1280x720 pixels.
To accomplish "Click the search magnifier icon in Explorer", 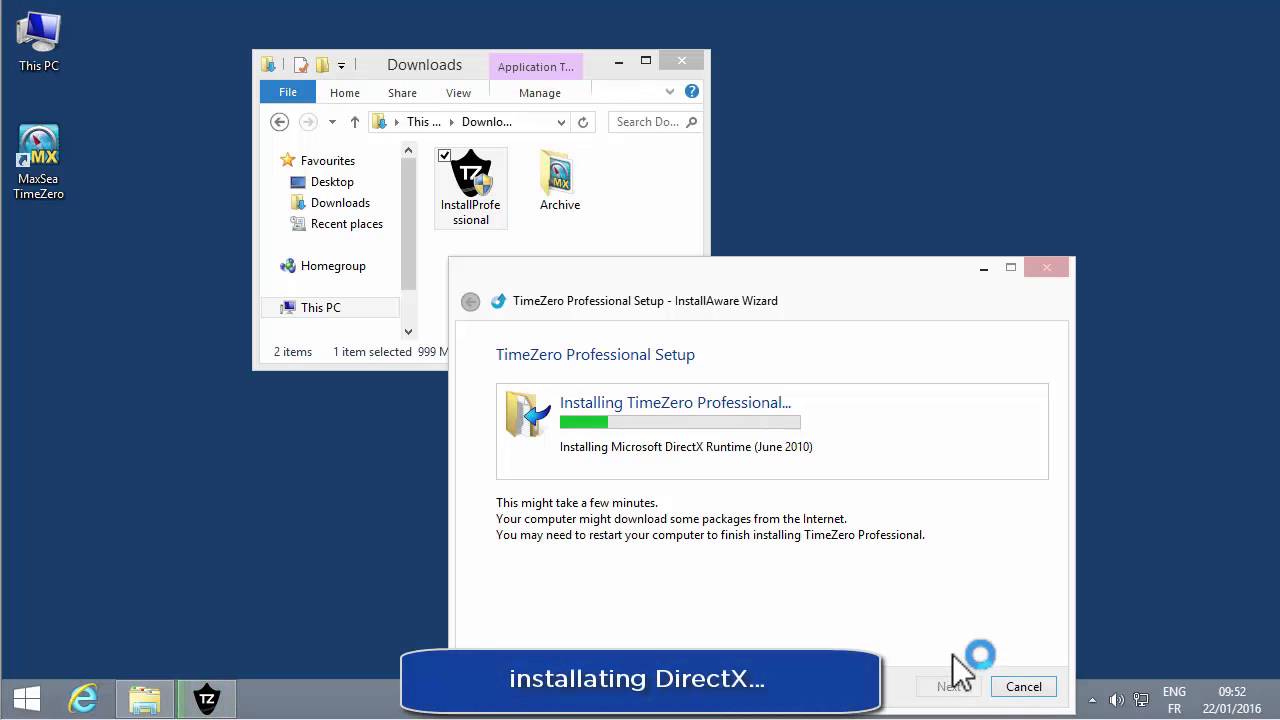I will pyautogui.click(x=691, y=122).
